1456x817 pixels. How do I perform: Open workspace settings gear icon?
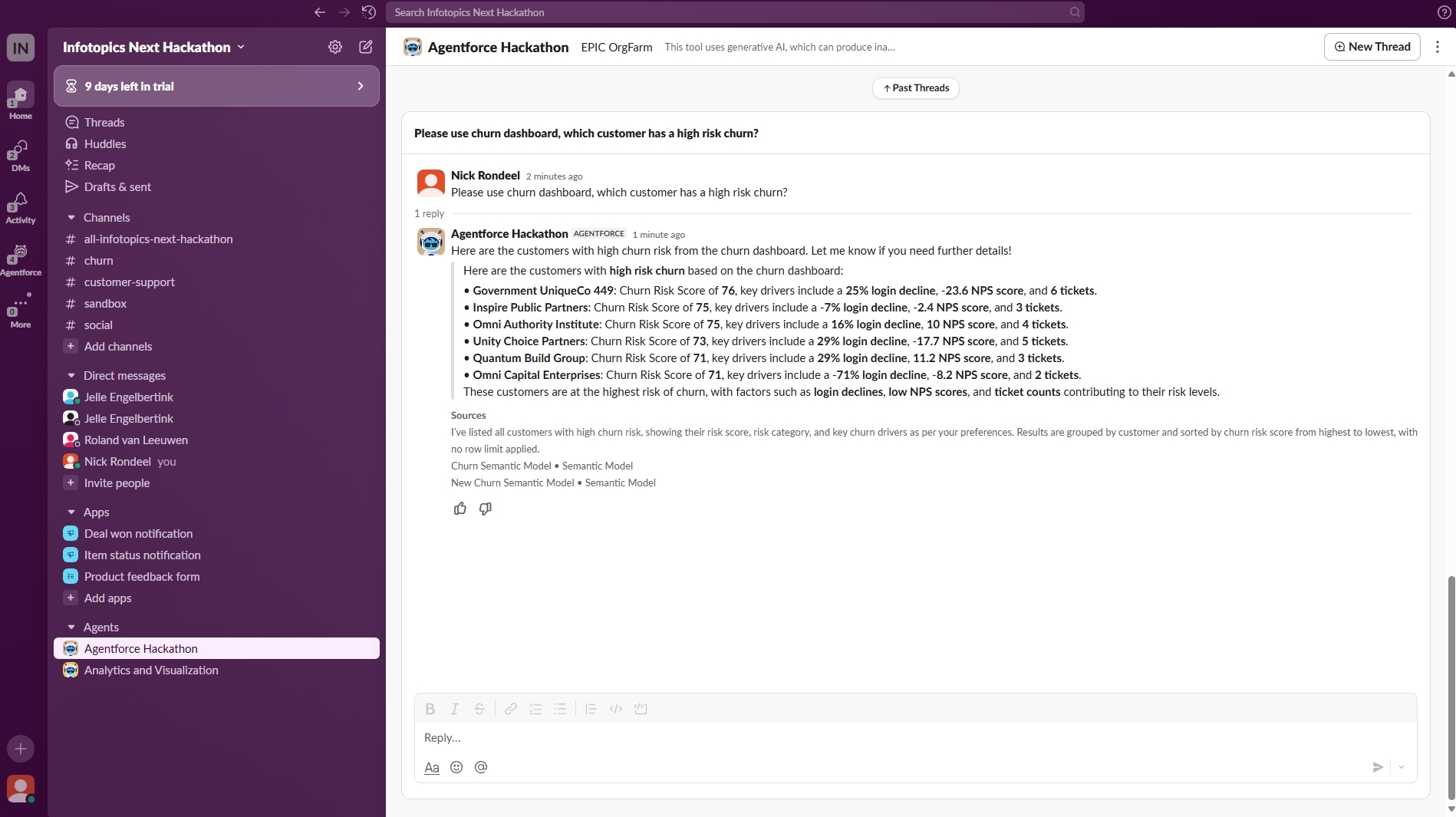(x=335, y=47)
